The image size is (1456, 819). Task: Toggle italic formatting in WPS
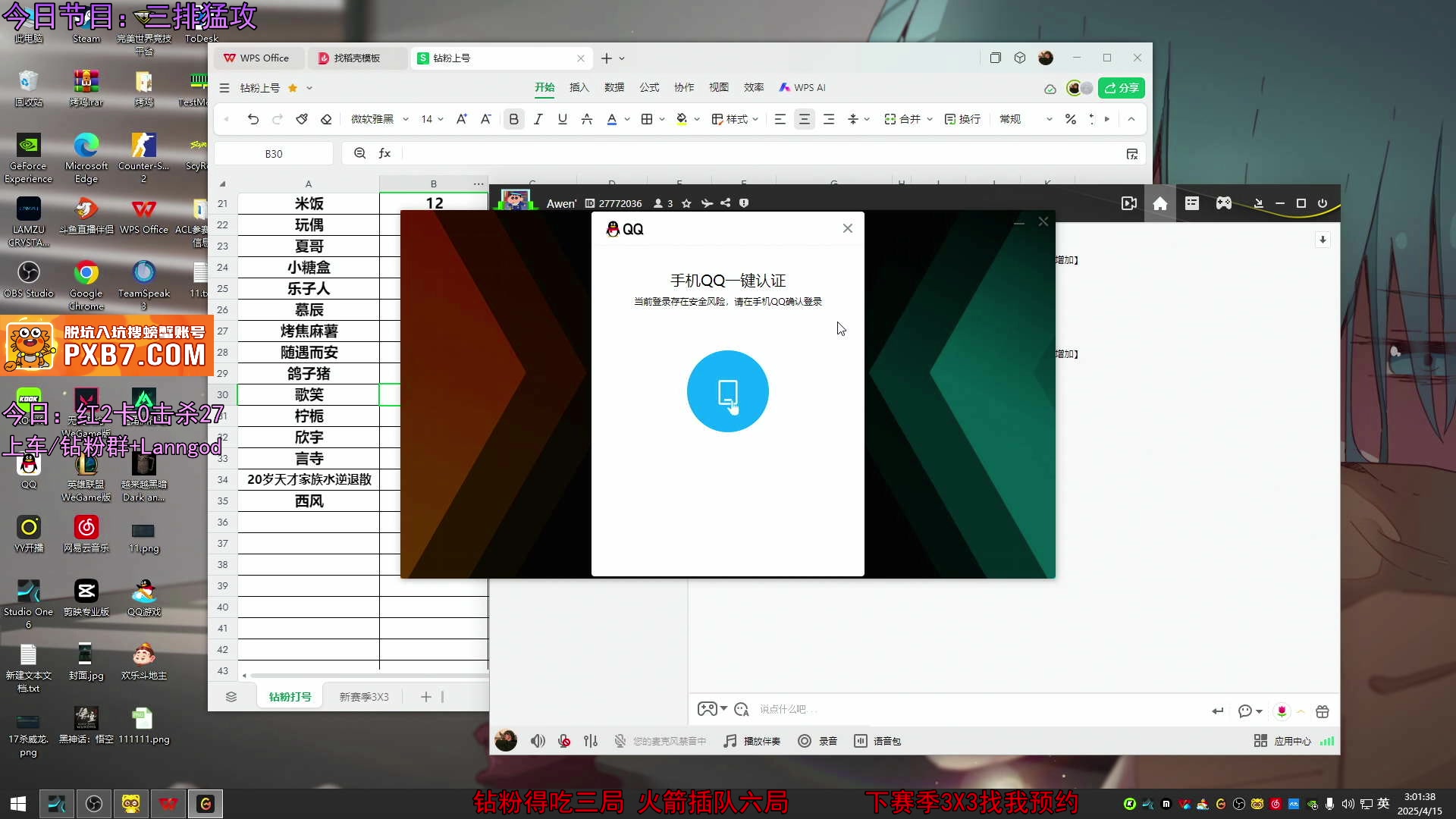click(538, 119)
